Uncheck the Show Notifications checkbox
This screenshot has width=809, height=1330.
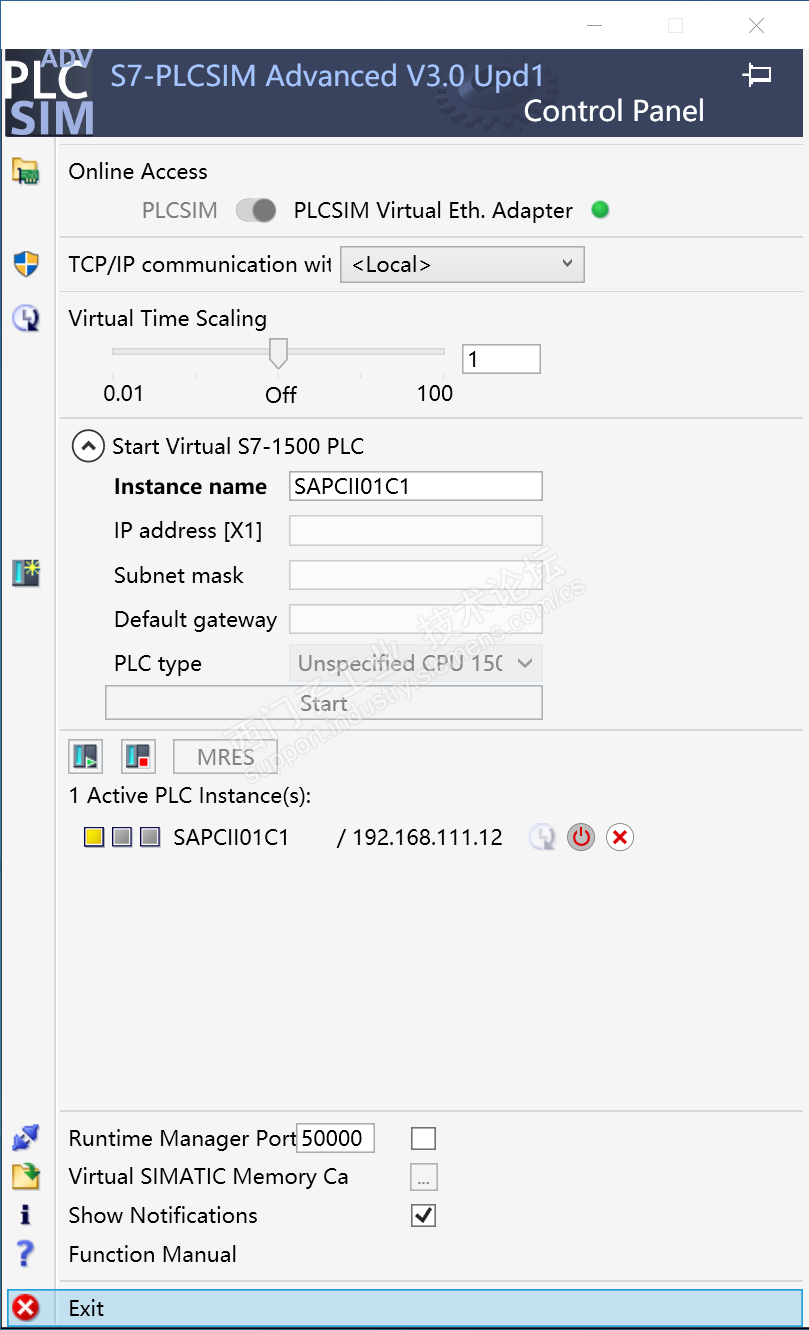pyautogui.click(x=424, y=1215)
